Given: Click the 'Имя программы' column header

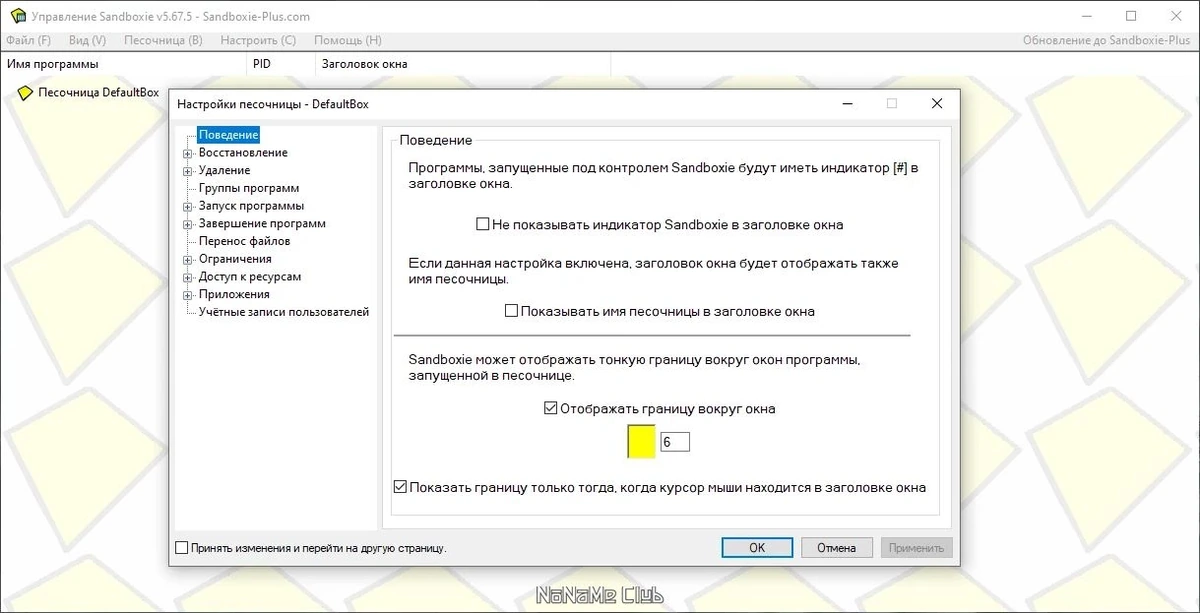Looking at the screenshot, I should point(123,64).
